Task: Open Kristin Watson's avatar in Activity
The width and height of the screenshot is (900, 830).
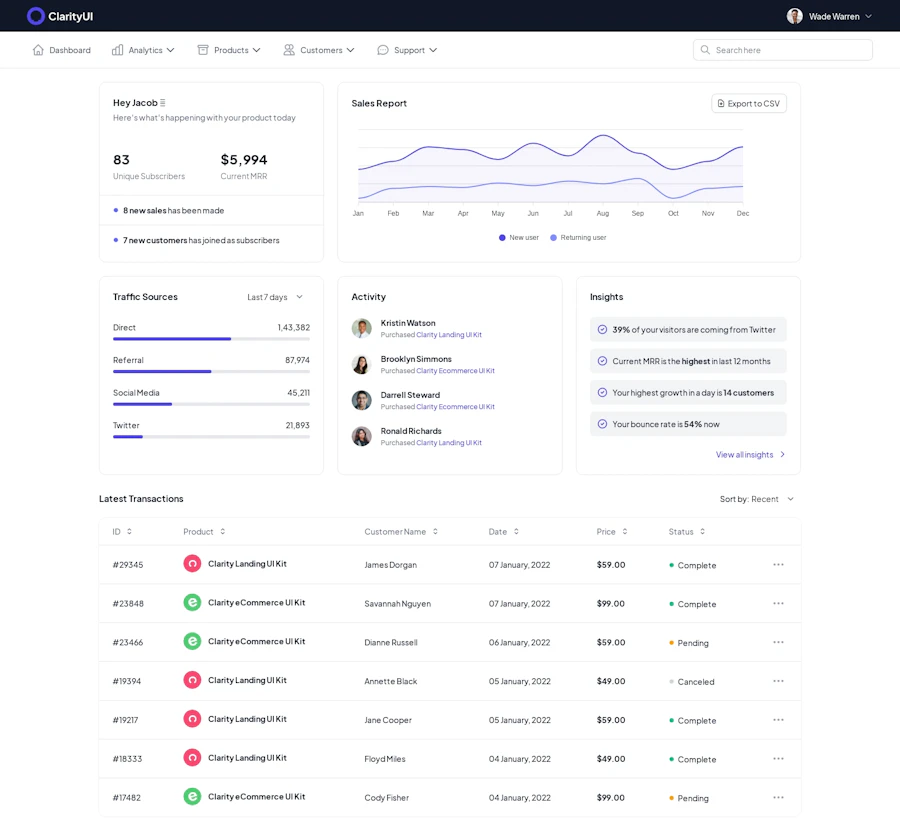Action: coord(362,328)
